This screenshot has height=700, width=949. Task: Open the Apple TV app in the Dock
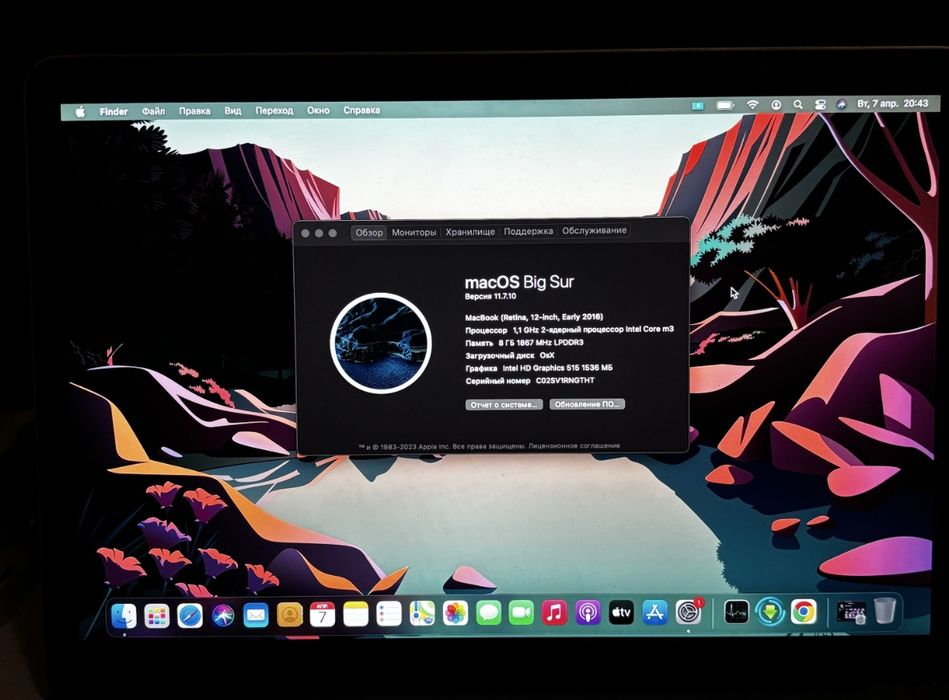pos(620,612)
